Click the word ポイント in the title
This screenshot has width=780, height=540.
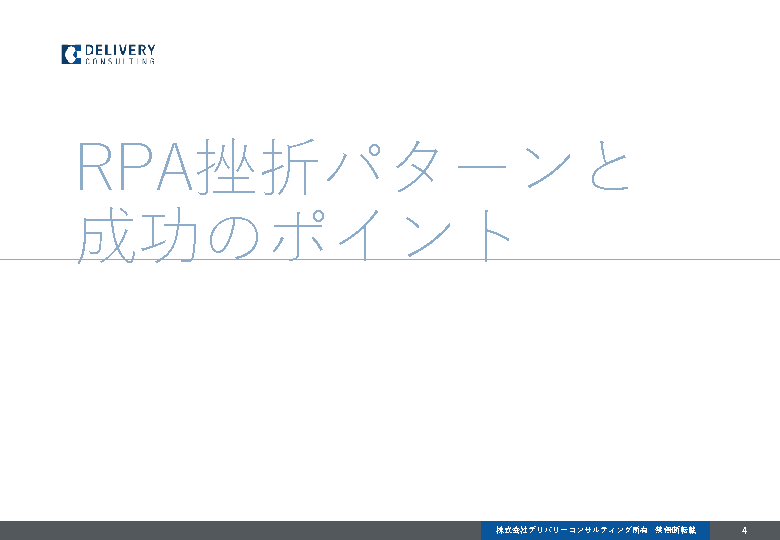tap(390, 237)
